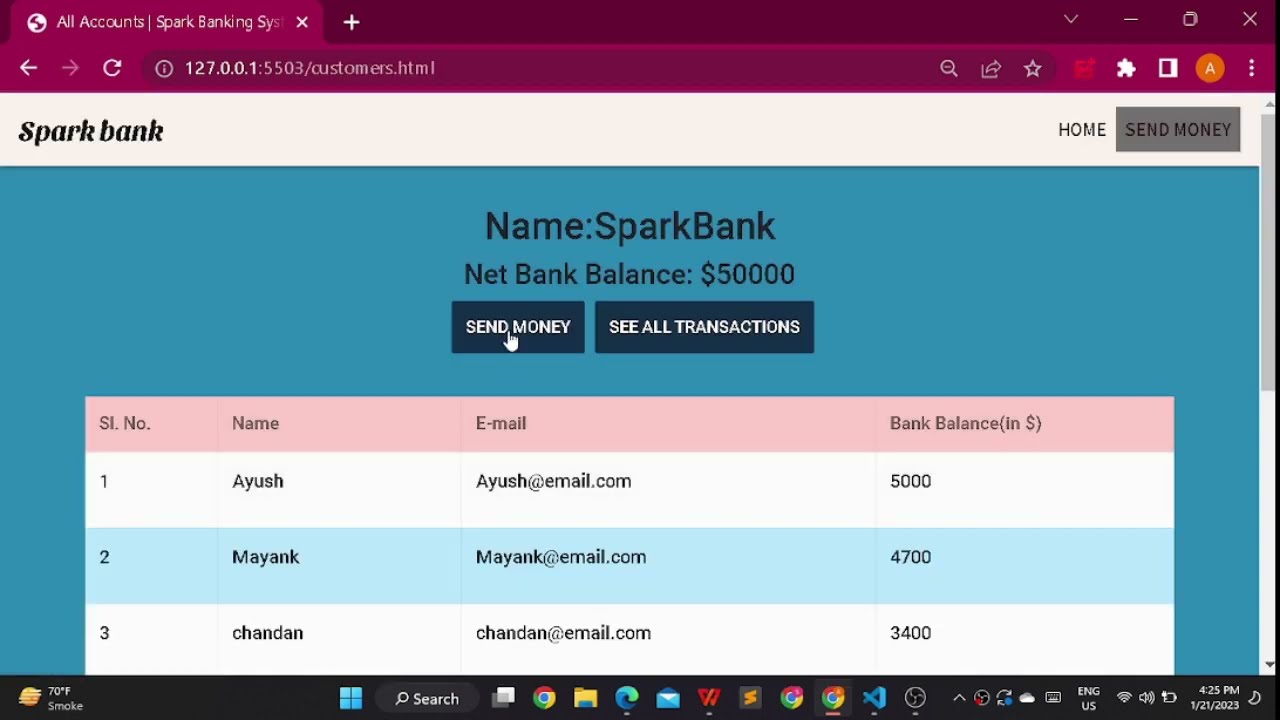
Task: Open taskbar Search box
Action: (x=427, y=698)
